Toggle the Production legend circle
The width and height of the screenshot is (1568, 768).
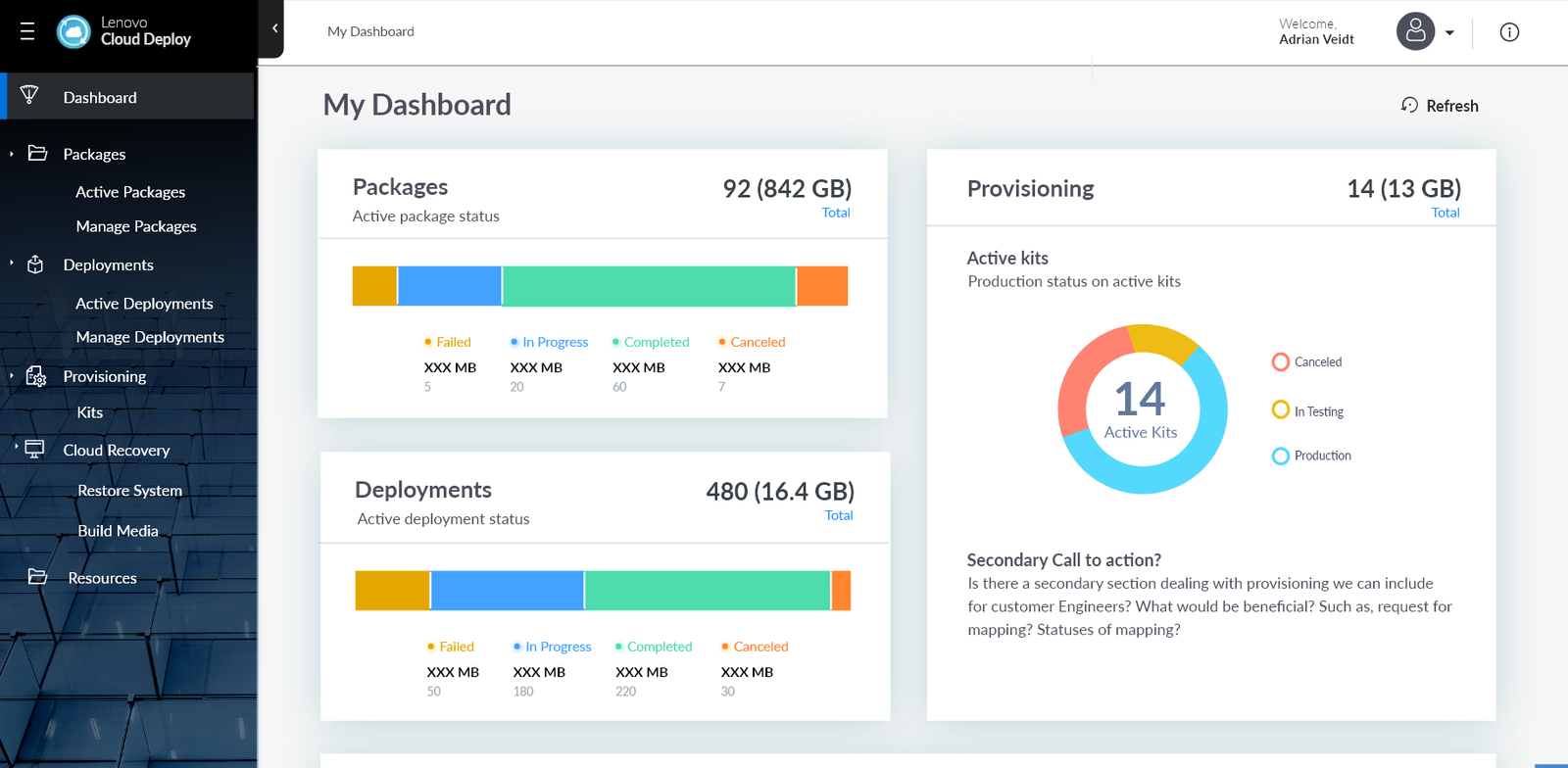(1280, 456)
